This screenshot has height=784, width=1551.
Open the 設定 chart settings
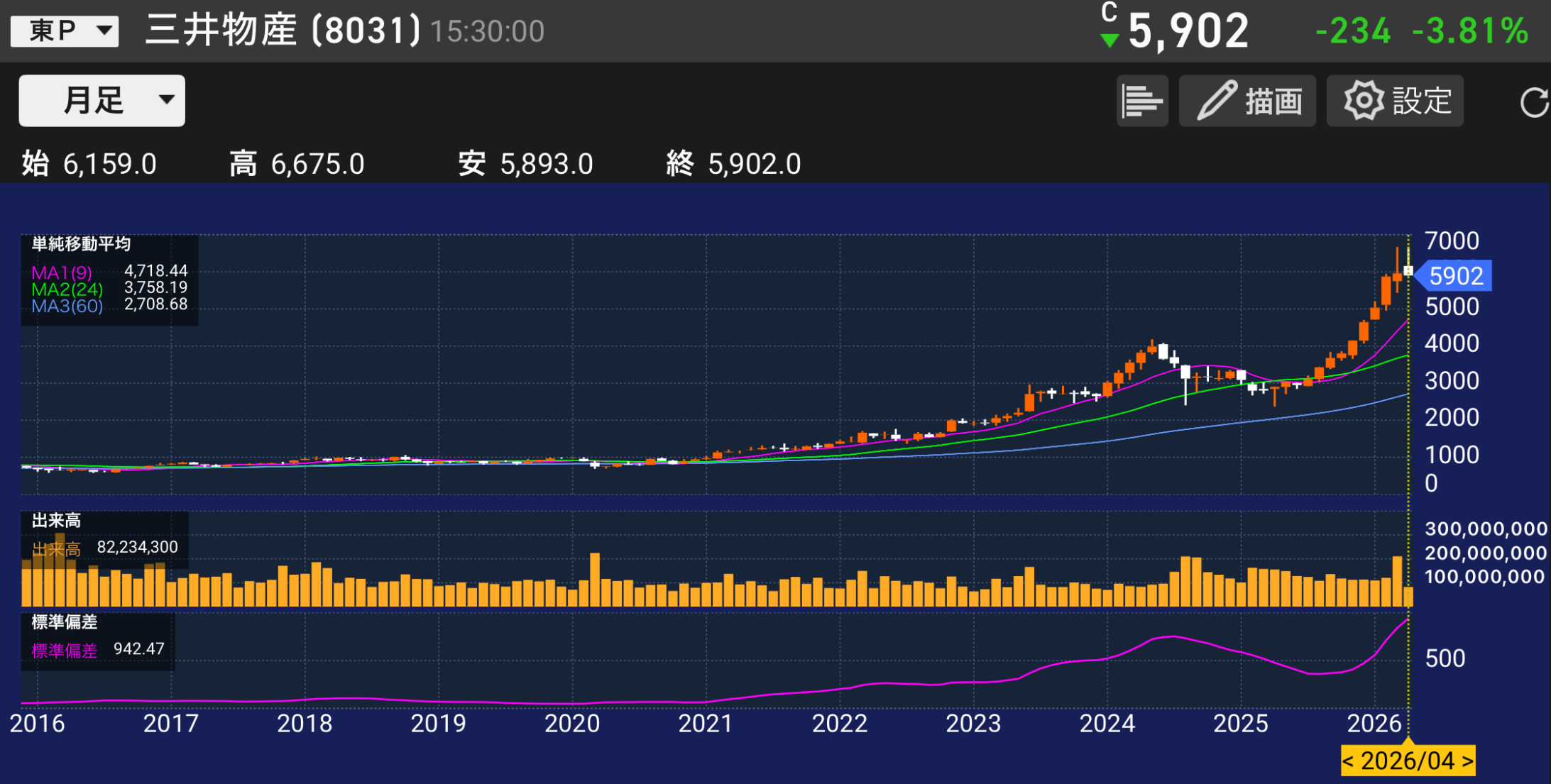1393,100
